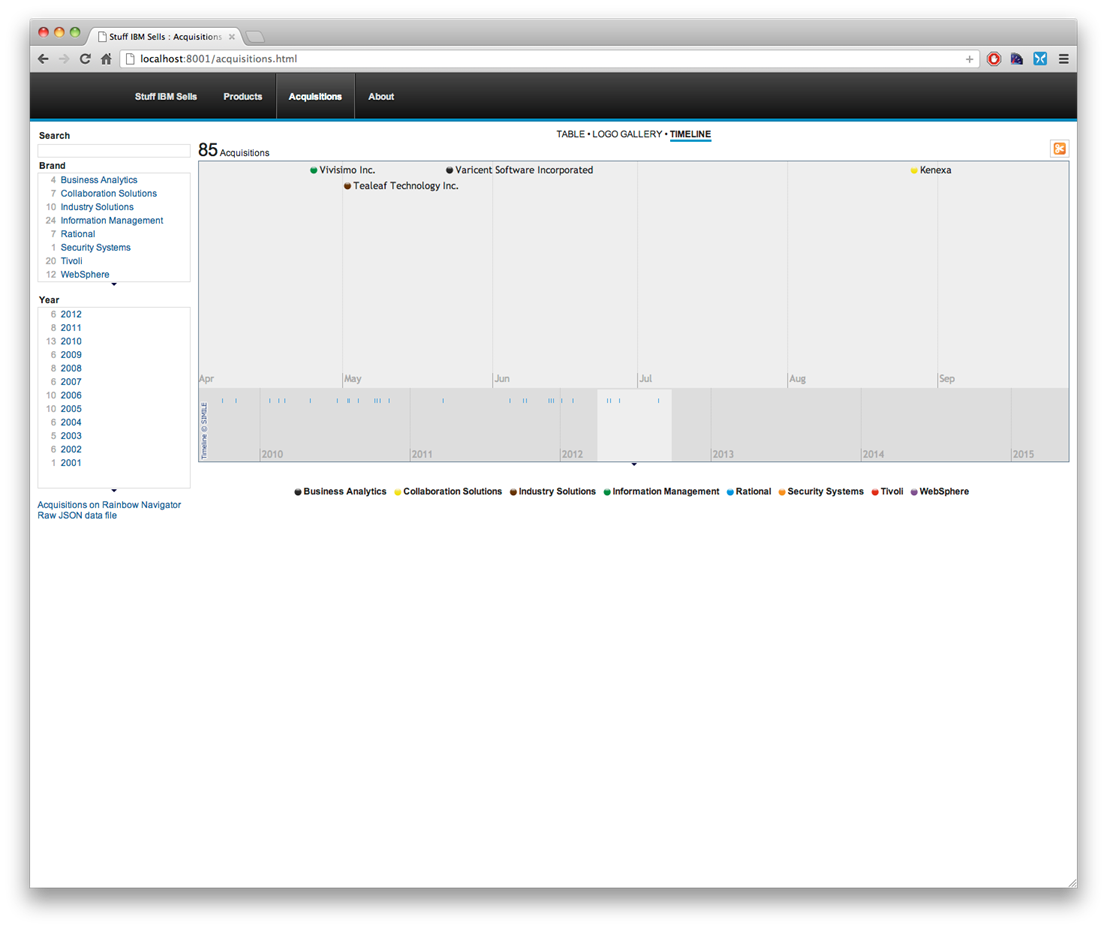Image resolution: width=1107 pixels, height=929 pixels.
Task: Filter by Rational brand
Action: [x=78, y=234]
